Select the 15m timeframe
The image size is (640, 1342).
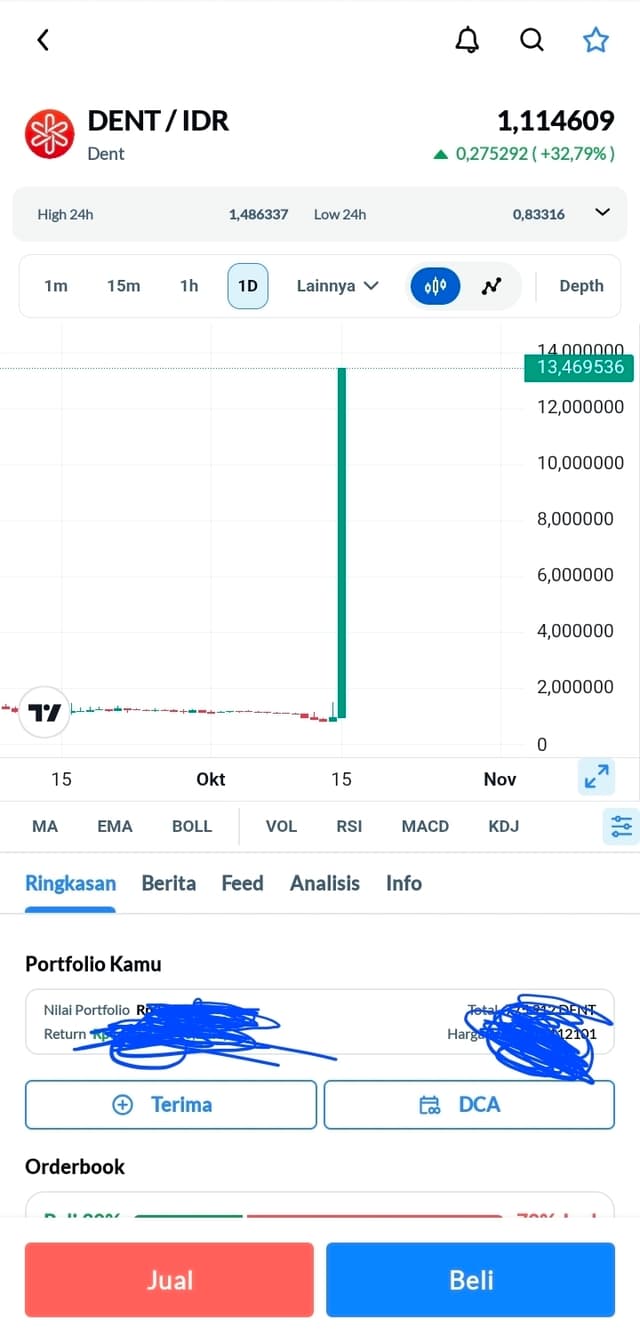click(124, 286)
